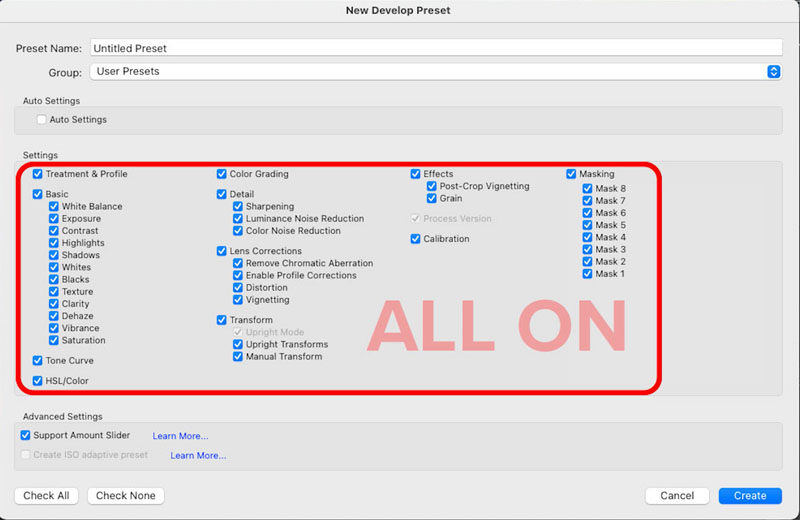Toggle the Clarity checkbox
800x520 pixels.
[54, 304]
